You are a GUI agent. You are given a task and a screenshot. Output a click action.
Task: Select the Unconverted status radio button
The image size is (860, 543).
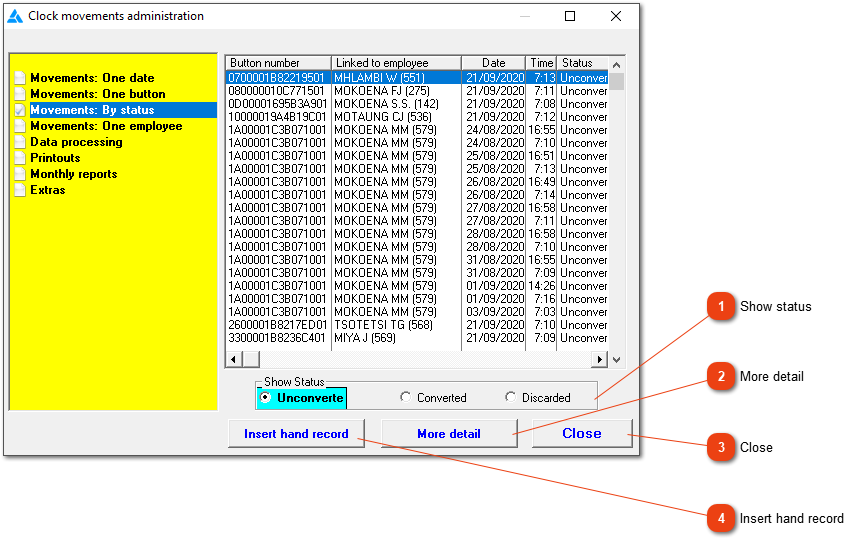(x=265, y=397)
